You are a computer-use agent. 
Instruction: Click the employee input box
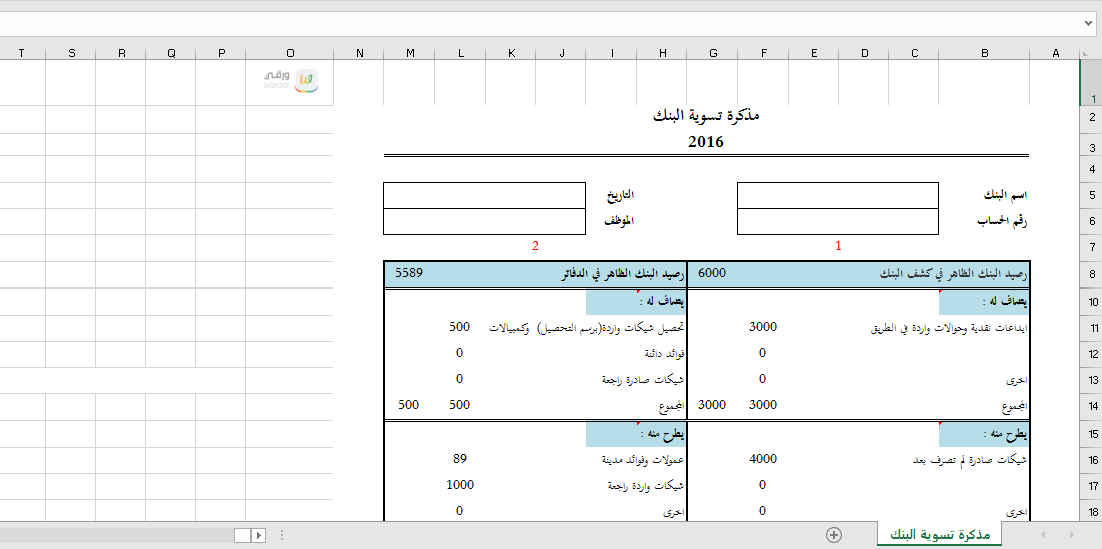pos(484,221)
